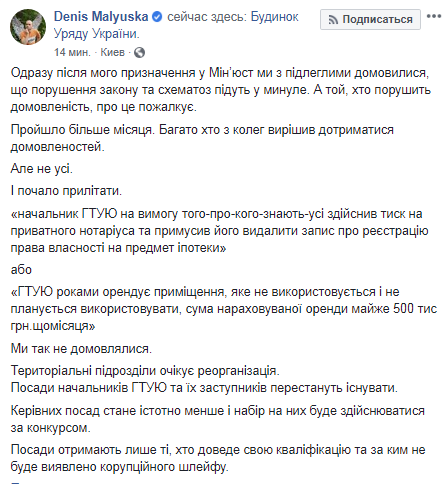Click the paragraph starting Пройшло більше місяця
Image resolution: width=448 pixels, height=484 pixels.
(x=202, y=138)
